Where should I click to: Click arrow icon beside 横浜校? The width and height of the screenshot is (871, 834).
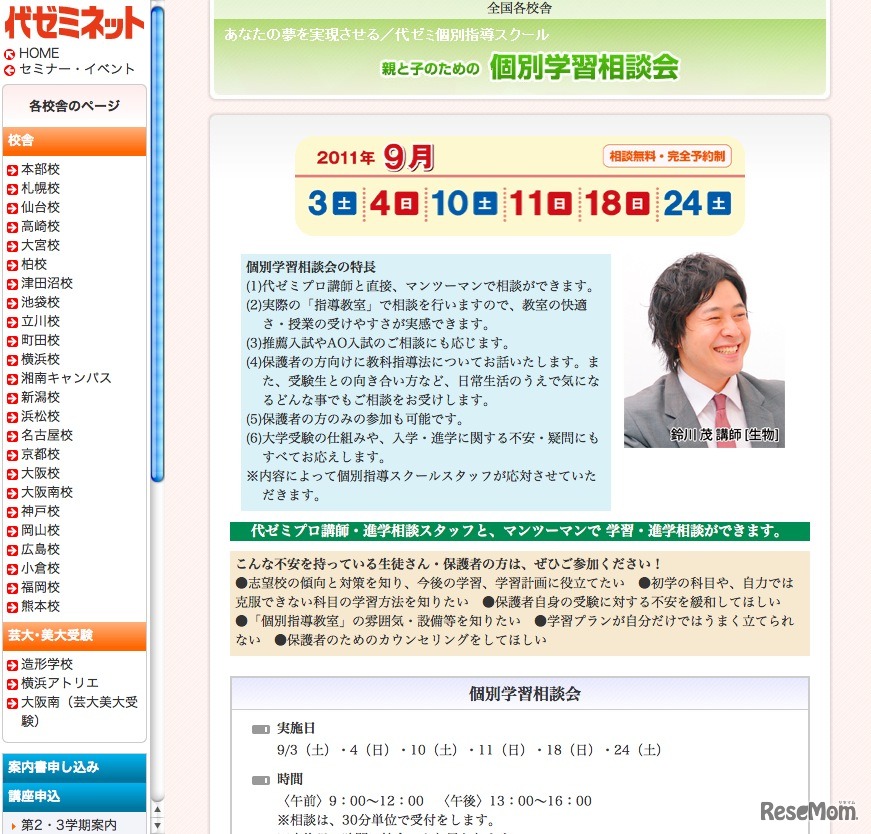[x=12, y=360]
